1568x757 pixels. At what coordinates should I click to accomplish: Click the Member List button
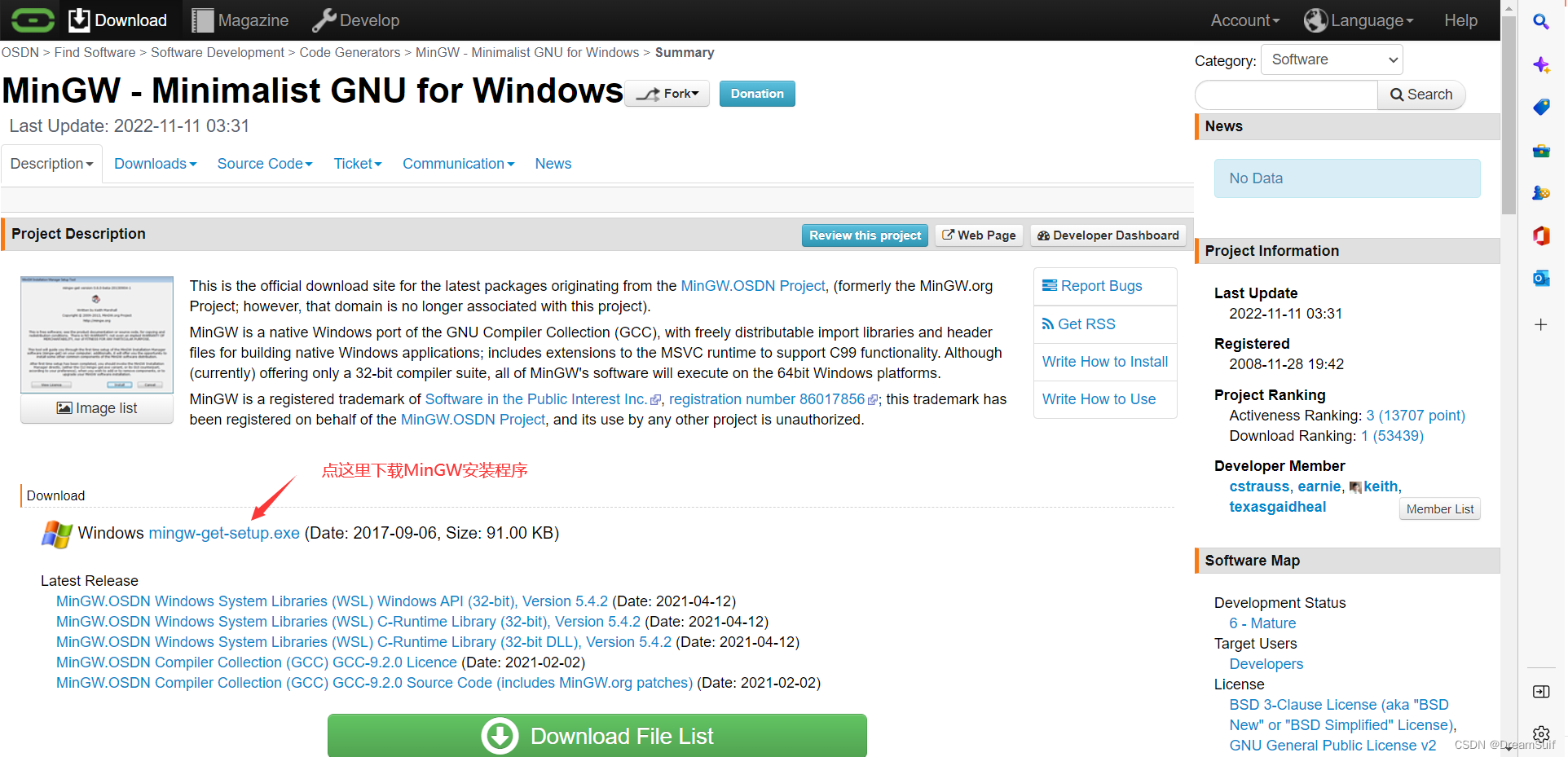(1440, 509)
